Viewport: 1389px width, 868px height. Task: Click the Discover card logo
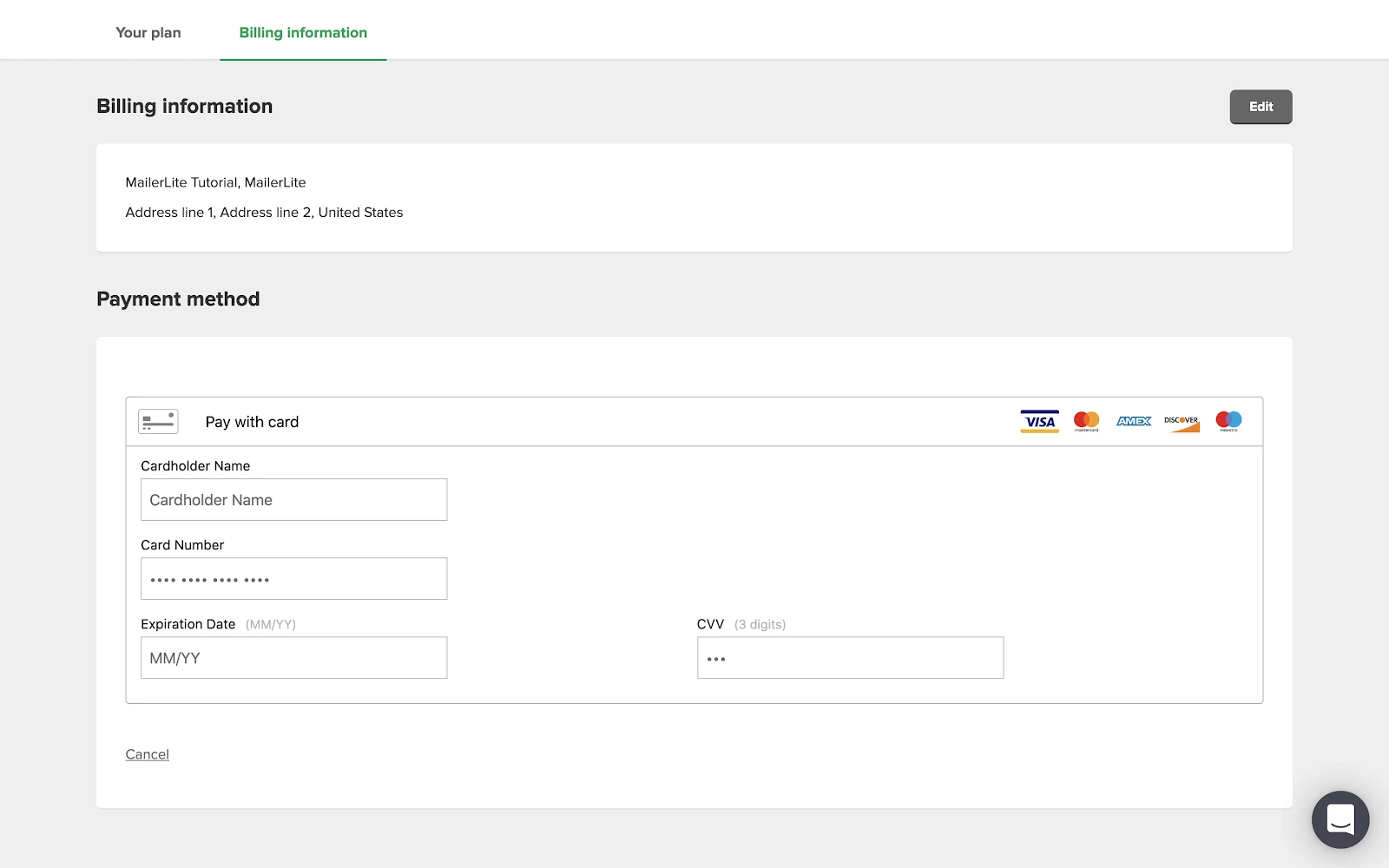point(1182,422)
